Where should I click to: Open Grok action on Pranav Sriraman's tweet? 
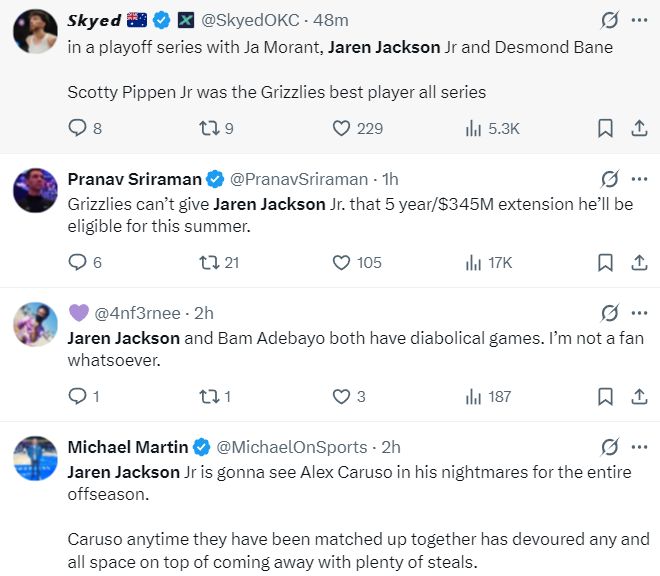click(608, 179)
